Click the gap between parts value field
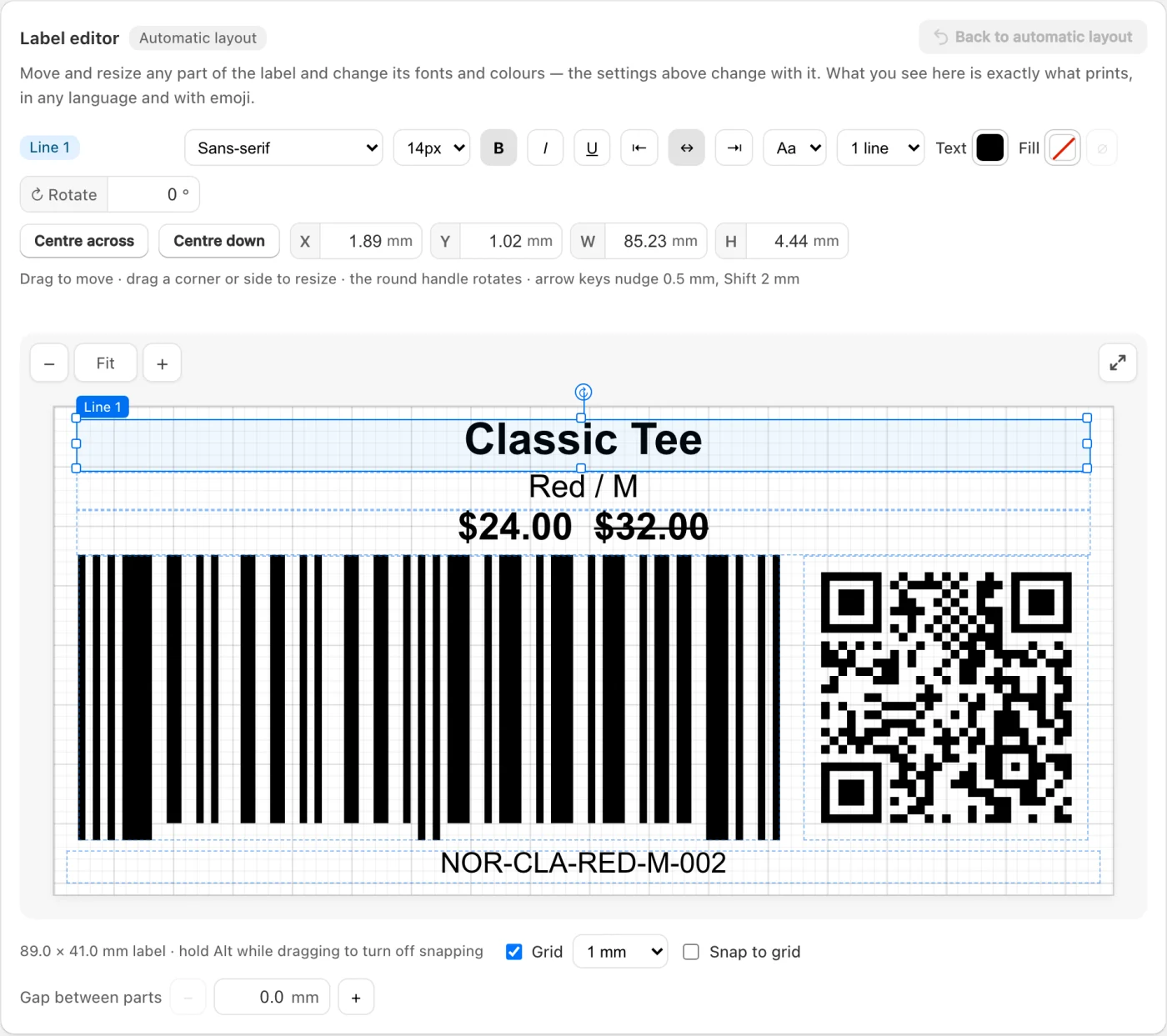Image resolution: width=1167 pixels, height=1036 pixels. pyautogui.click(x=273, y=998)
